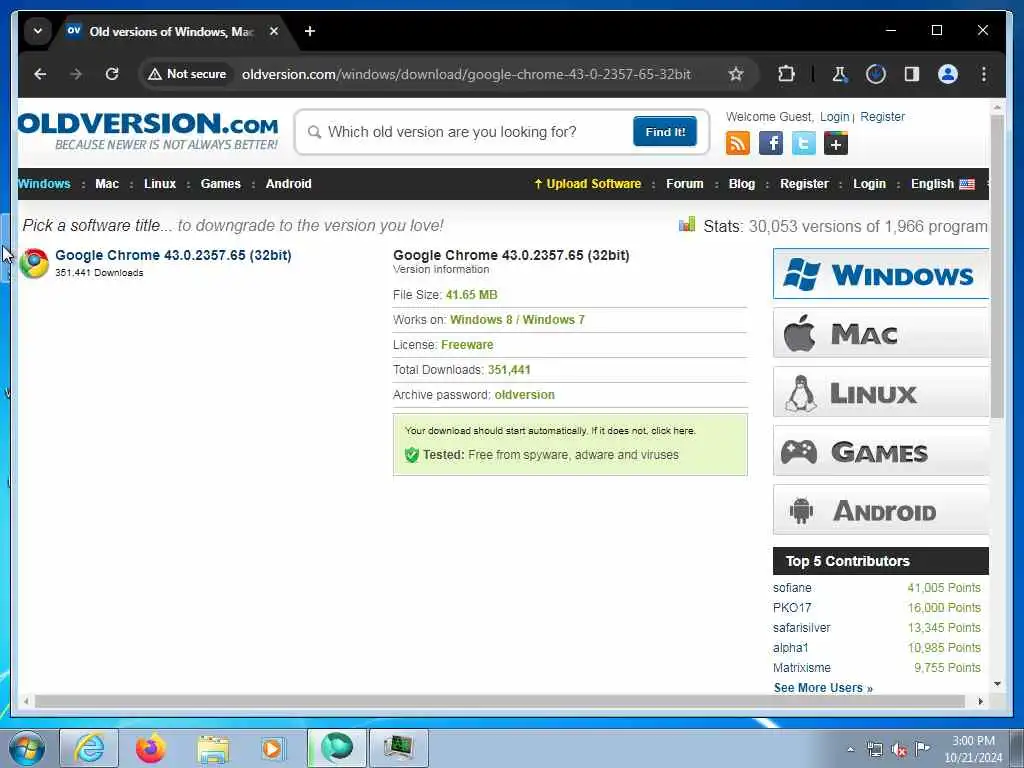
Task: Select the Old versions of Windows tab
Action: pos(170,31)
